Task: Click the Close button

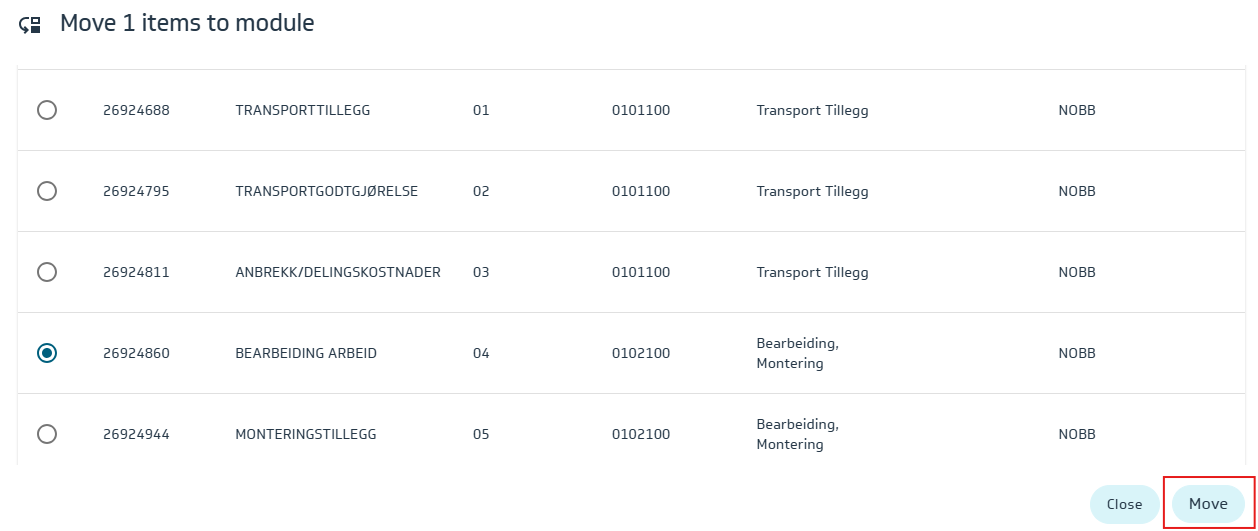Action: coord(1124,504)
